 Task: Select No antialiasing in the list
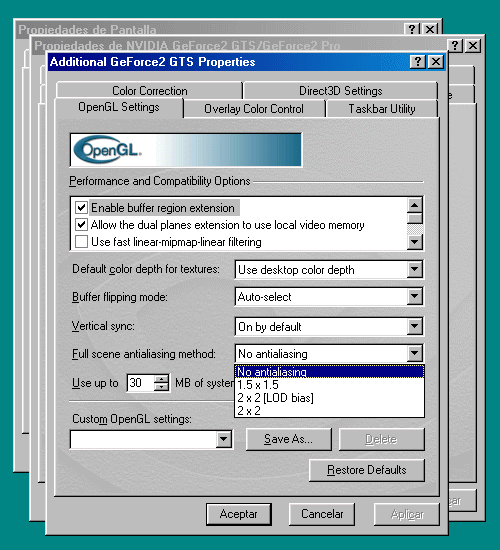coord(329,371)
